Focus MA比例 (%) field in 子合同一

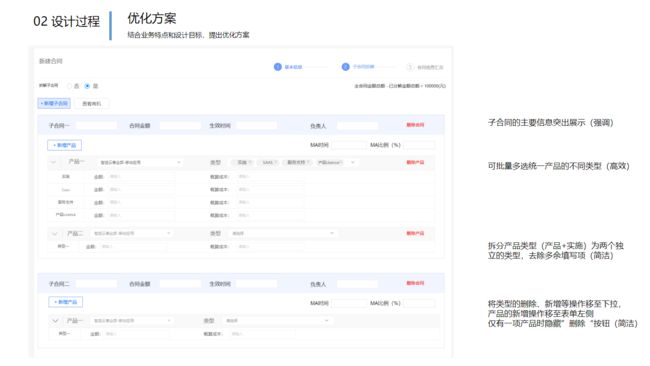click(419, 145)
